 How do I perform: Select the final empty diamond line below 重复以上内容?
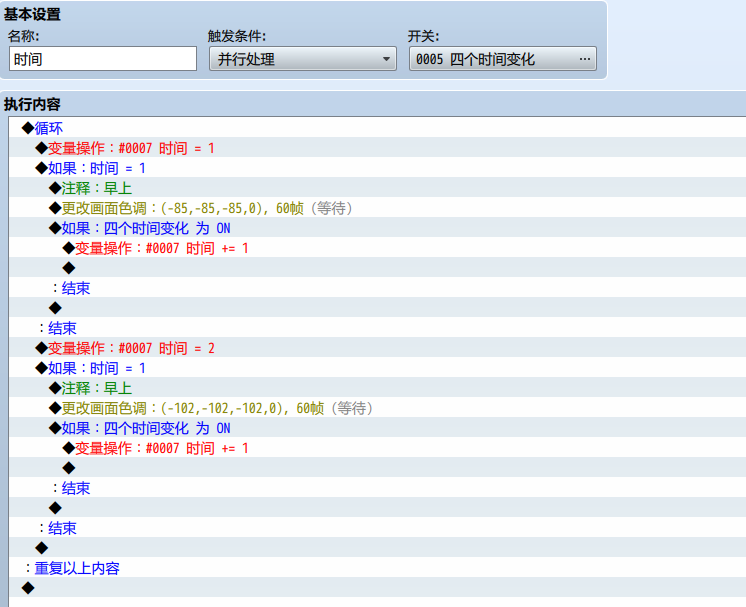377,588
